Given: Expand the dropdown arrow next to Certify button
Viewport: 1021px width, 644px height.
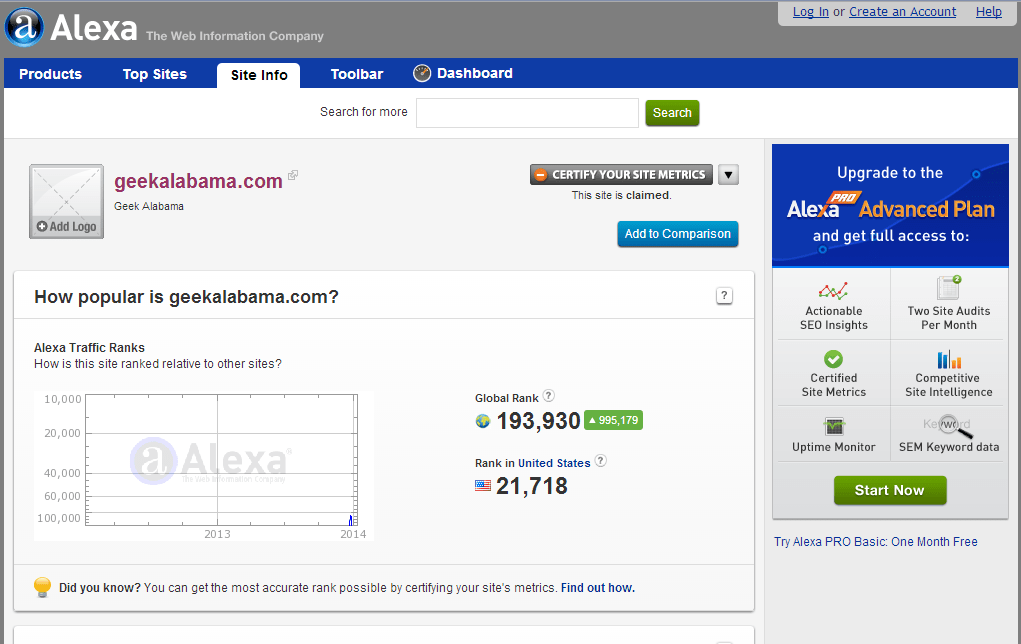Looking at the screenshot, I should tap(729, 175).
